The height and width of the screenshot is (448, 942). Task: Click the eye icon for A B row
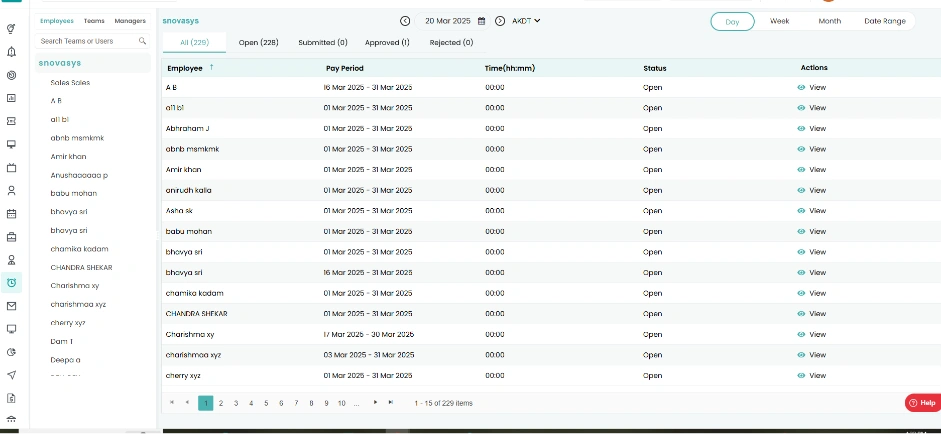pos(801,88)
